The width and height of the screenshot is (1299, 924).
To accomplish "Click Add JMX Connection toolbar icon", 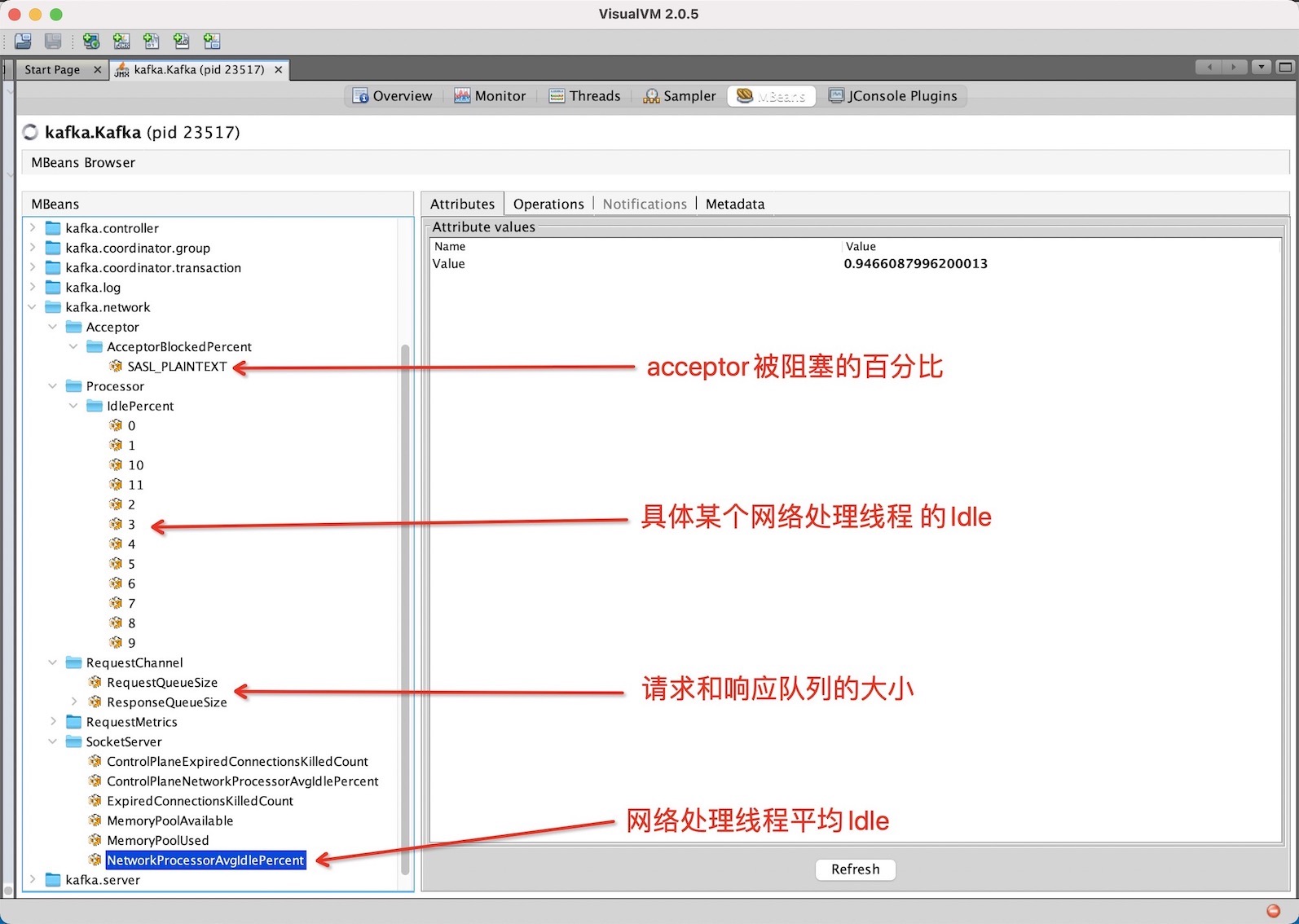I will (121, 41).
